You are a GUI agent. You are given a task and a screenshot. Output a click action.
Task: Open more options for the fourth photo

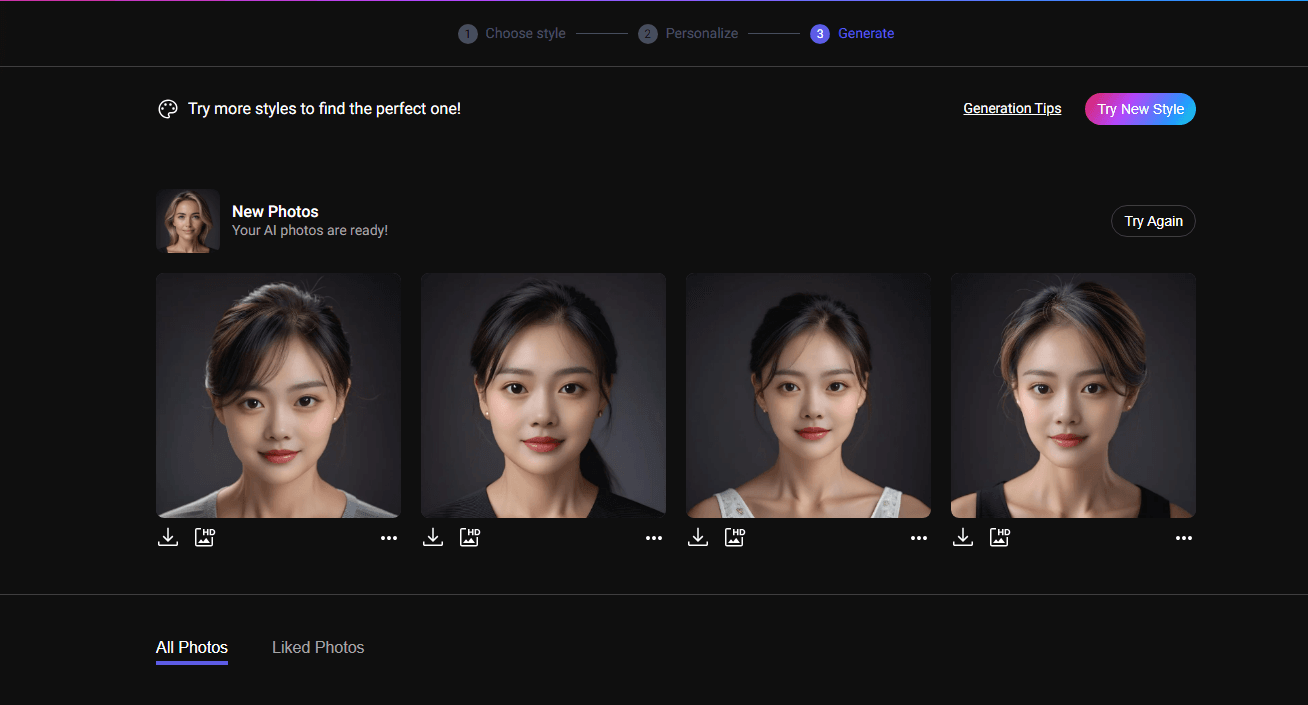pyautogui.click(x=1183, y=538)
